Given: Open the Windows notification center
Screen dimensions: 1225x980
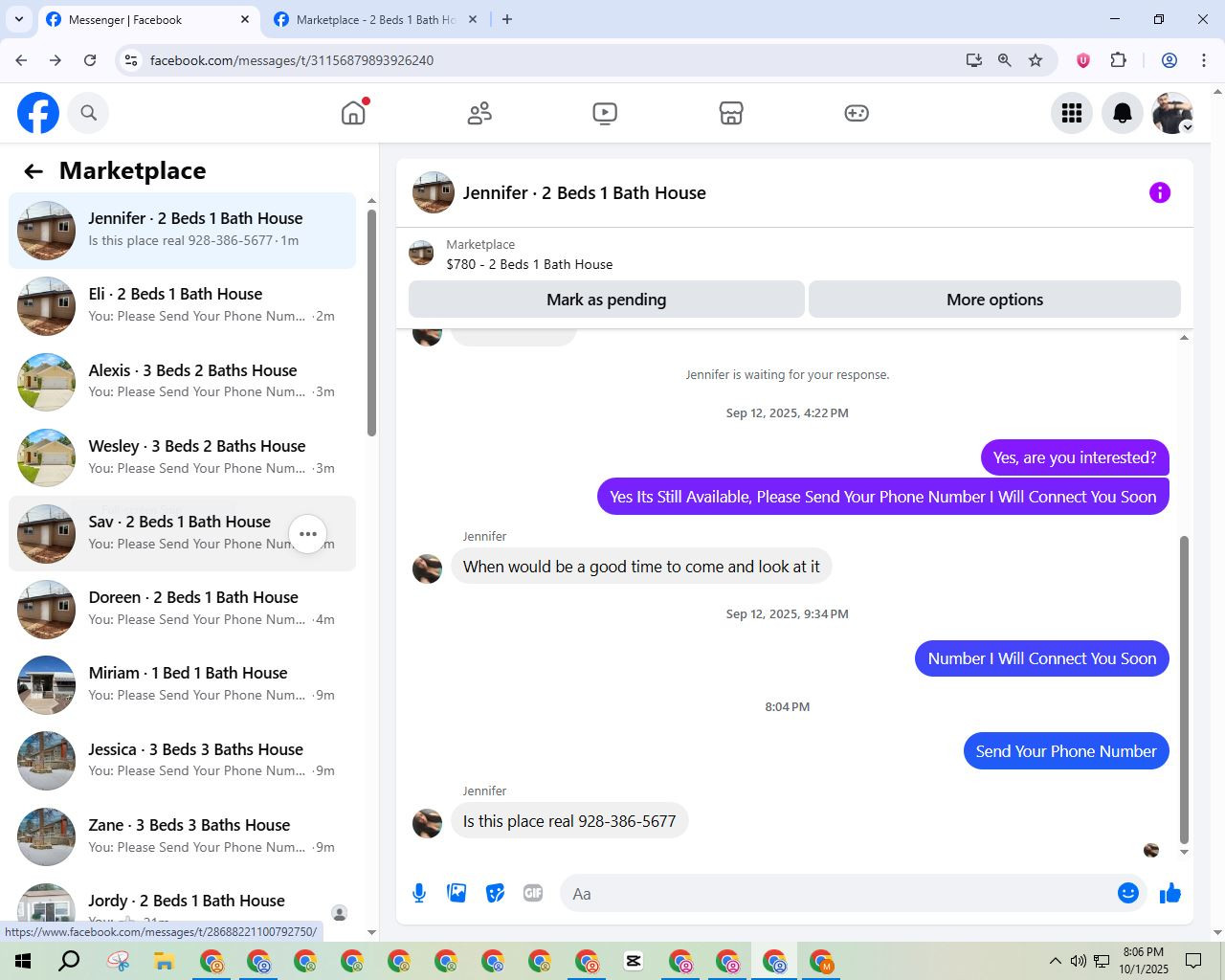Looking at the screenshot, I should click(x=1193, y=961).
